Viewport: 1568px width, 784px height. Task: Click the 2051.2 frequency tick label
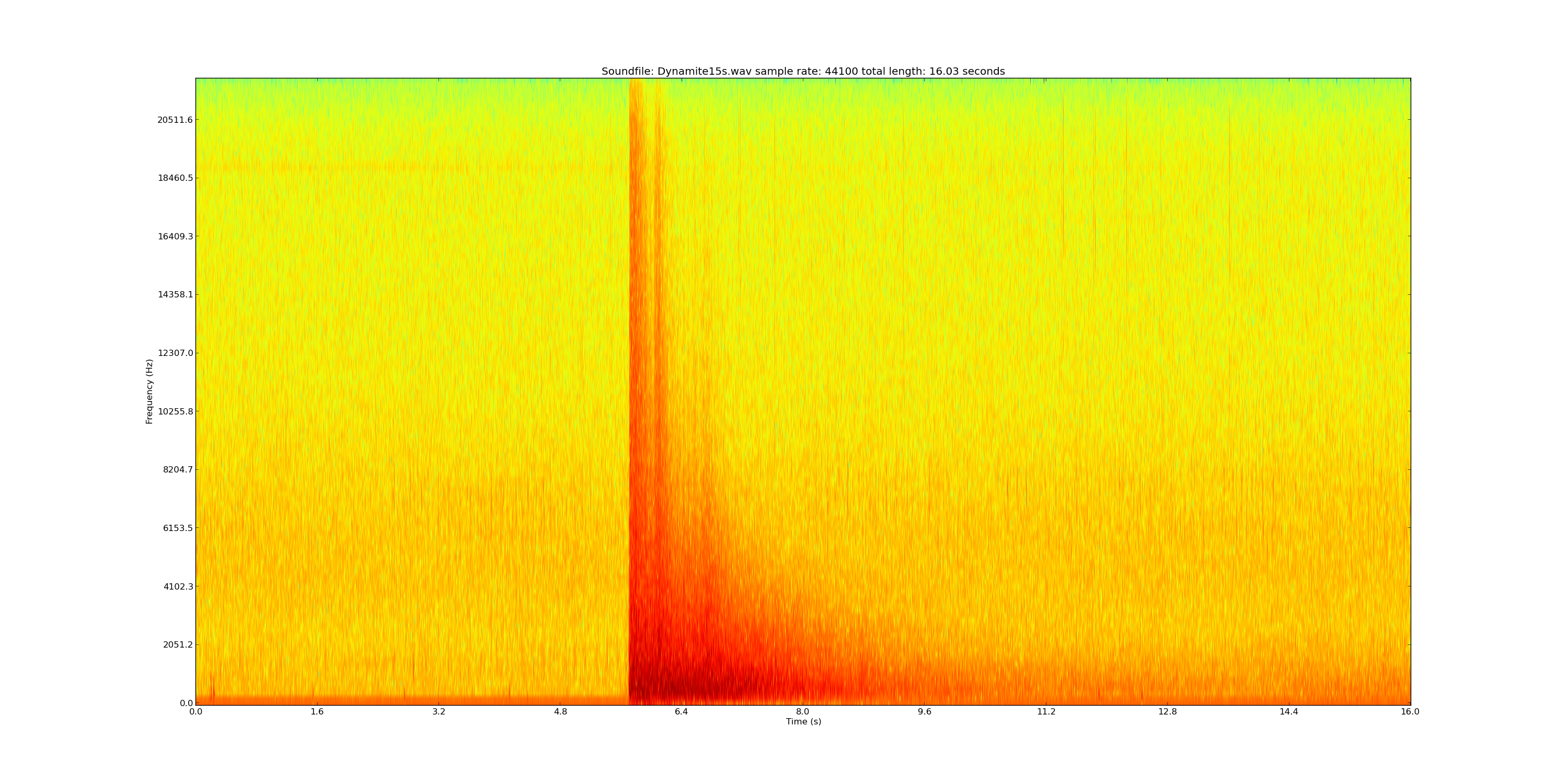pyautogui.click(x=177, y=644)
